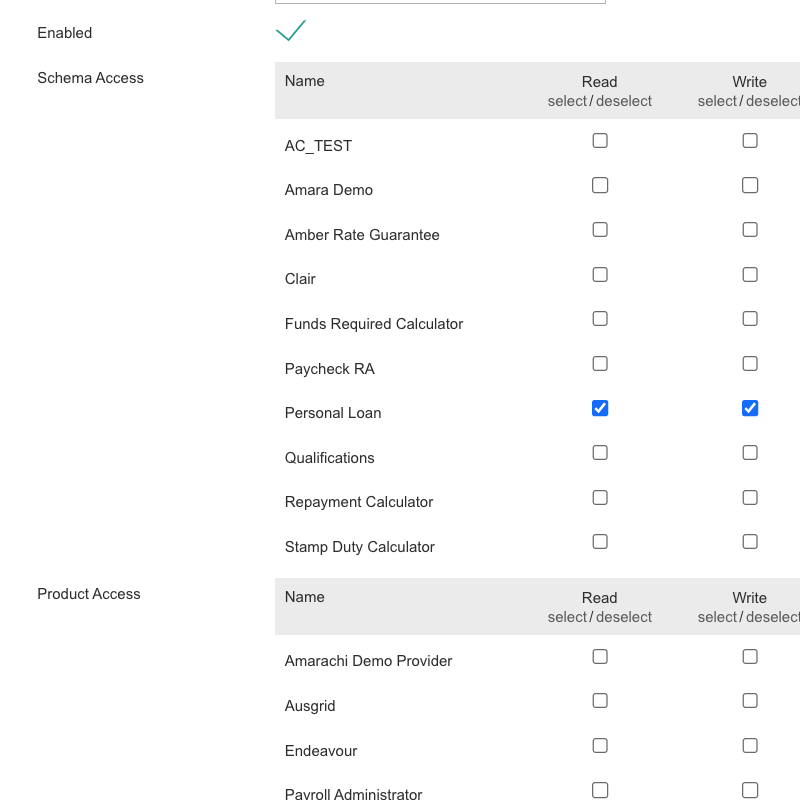Check Write box for Repayment Calculator
Viewport: 800px width, 800px height.
(x=749, y=497)
